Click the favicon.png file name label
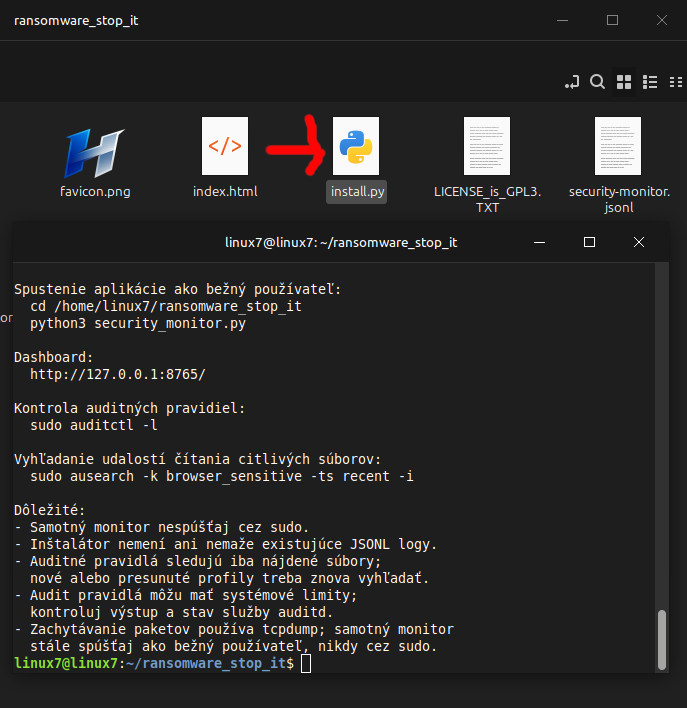 (95, 191)
